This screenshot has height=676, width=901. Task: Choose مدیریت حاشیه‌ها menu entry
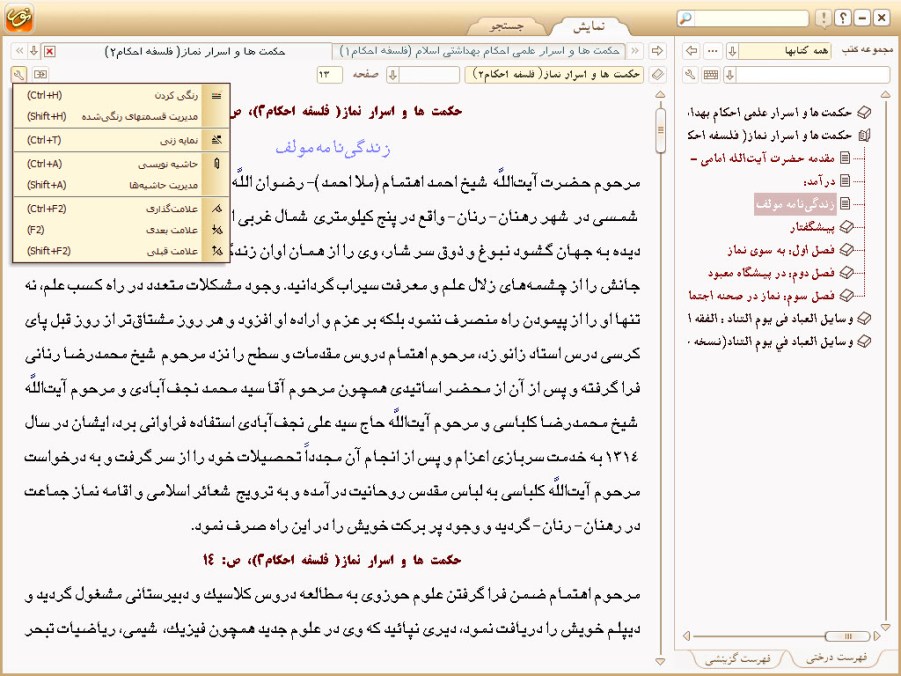(x=121, y=185)
